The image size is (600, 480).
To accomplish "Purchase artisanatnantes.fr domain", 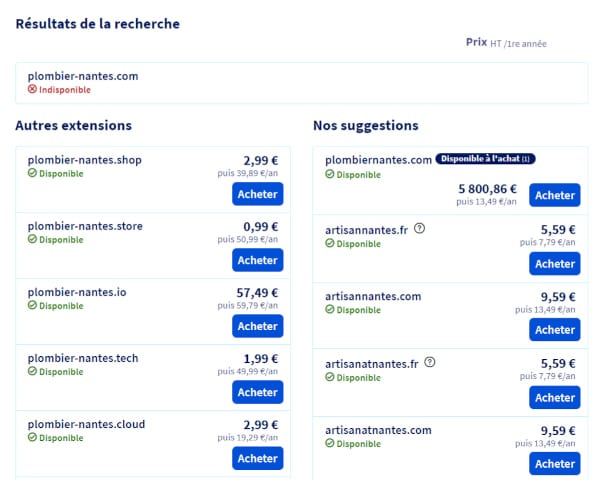I will [554, 398].
